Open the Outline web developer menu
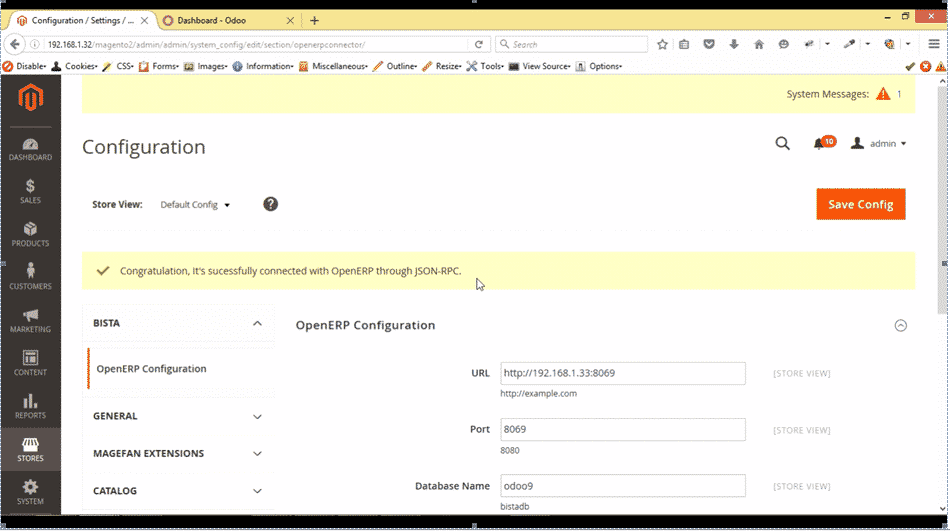 [395, 66]
